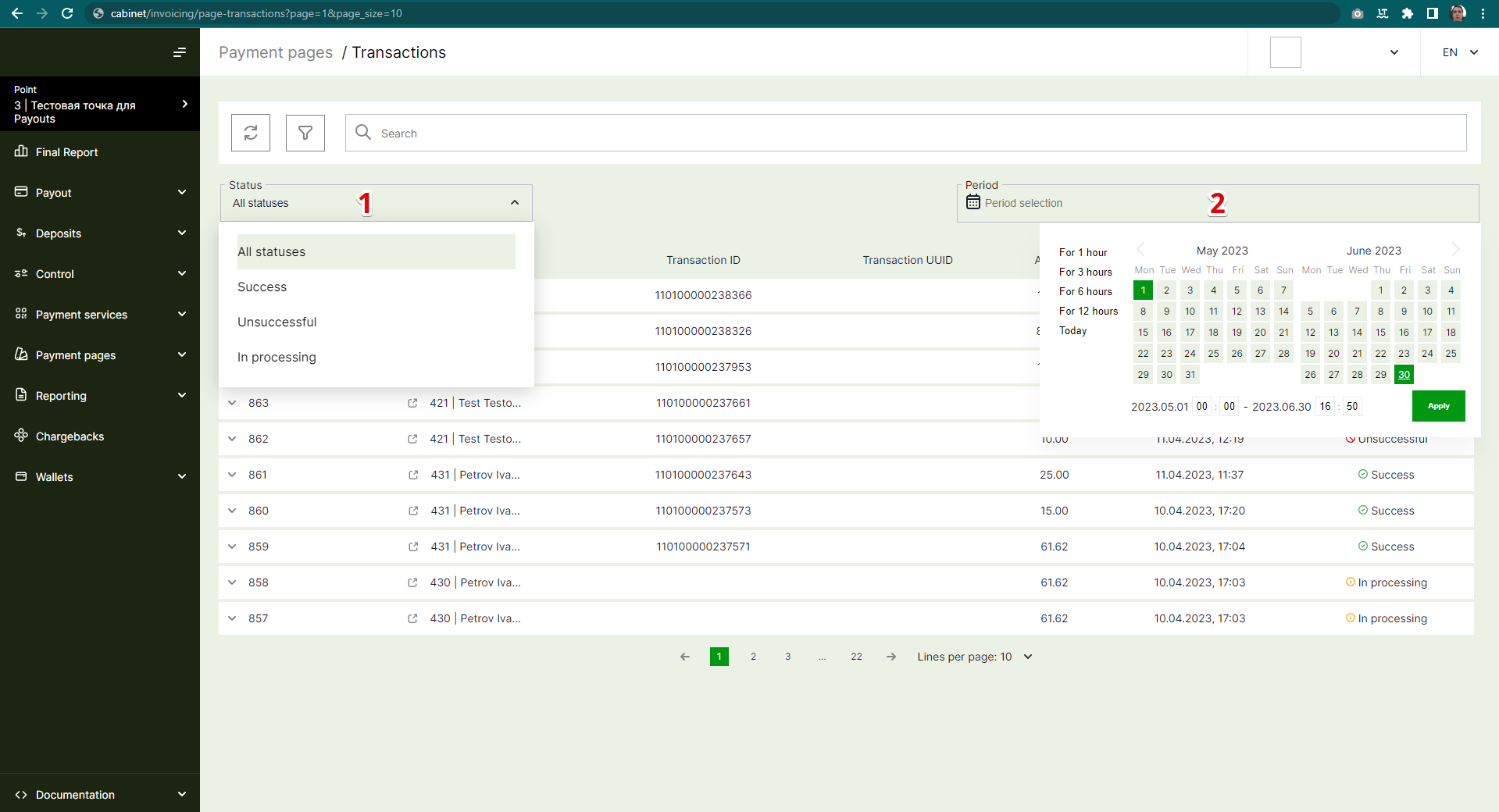Open external link icon for row 861
This screenshot has height=812, width=1499.
[x=413, y=475]
